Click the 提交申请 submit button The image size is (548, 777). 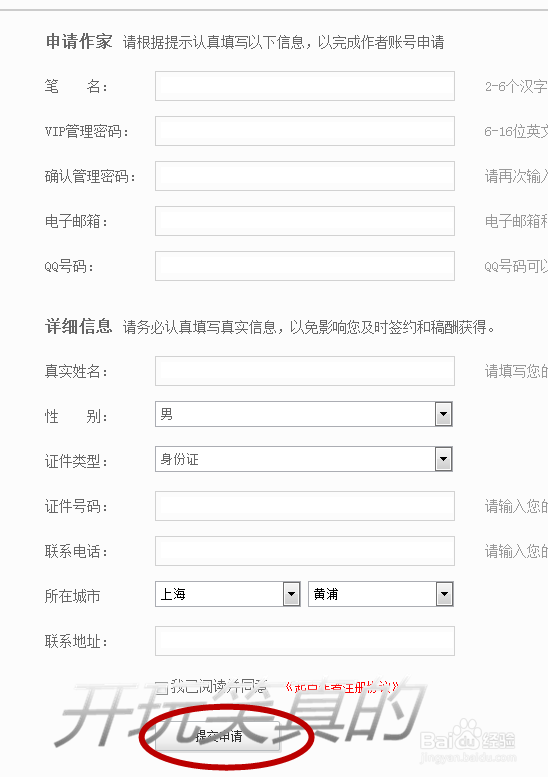[x=218, y=736]
